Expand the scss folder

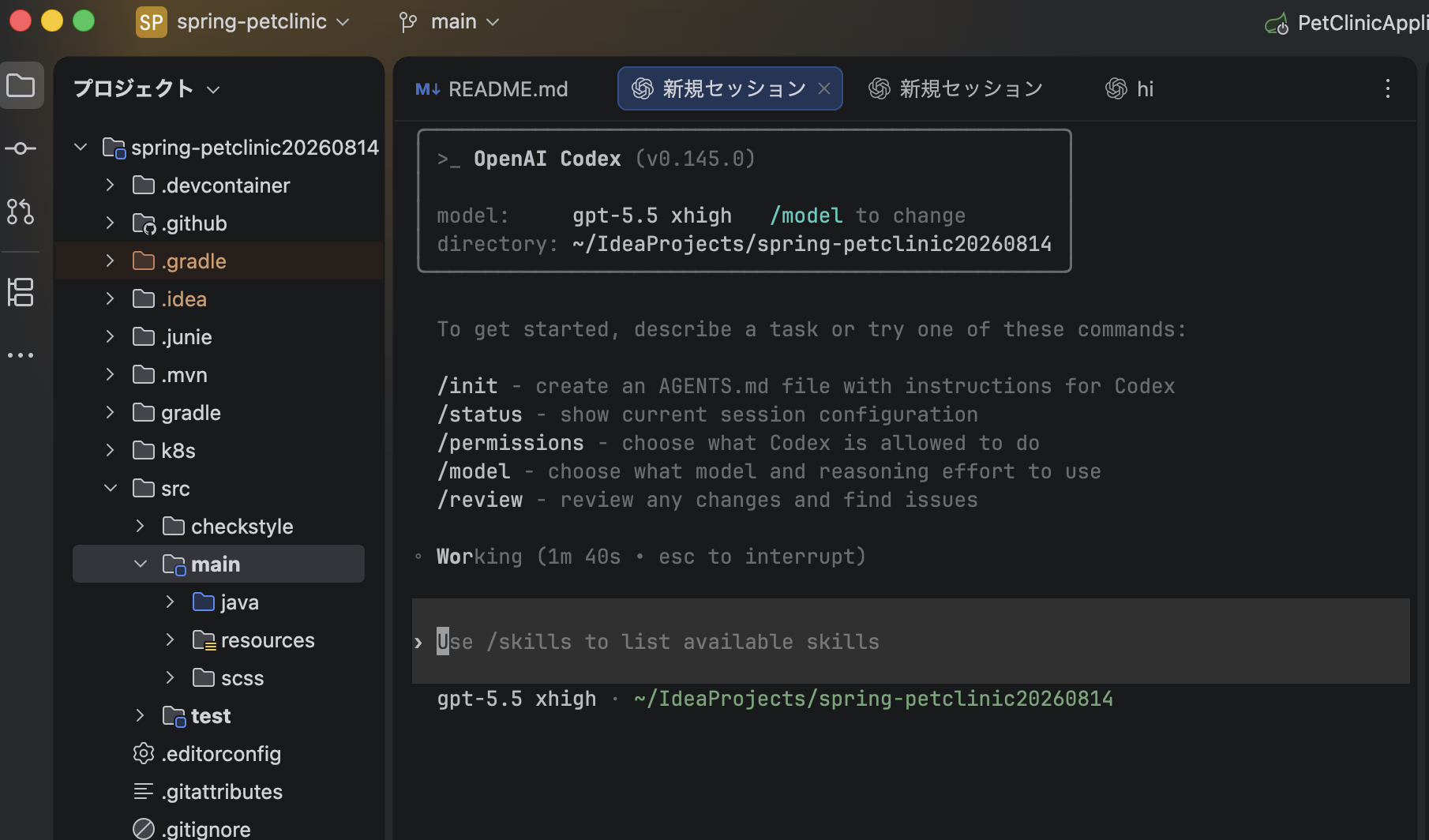171,677
